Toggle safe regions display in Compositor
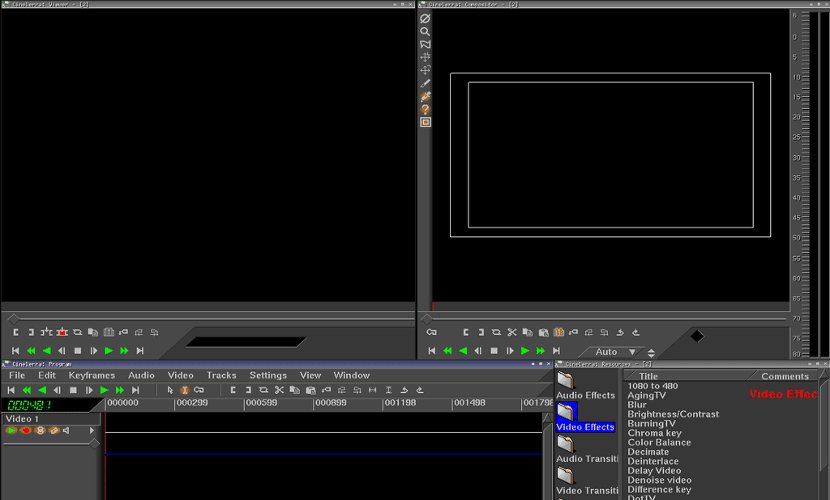Image resolution: width=830 pixels, height=500 pixels. coord(425,122)
